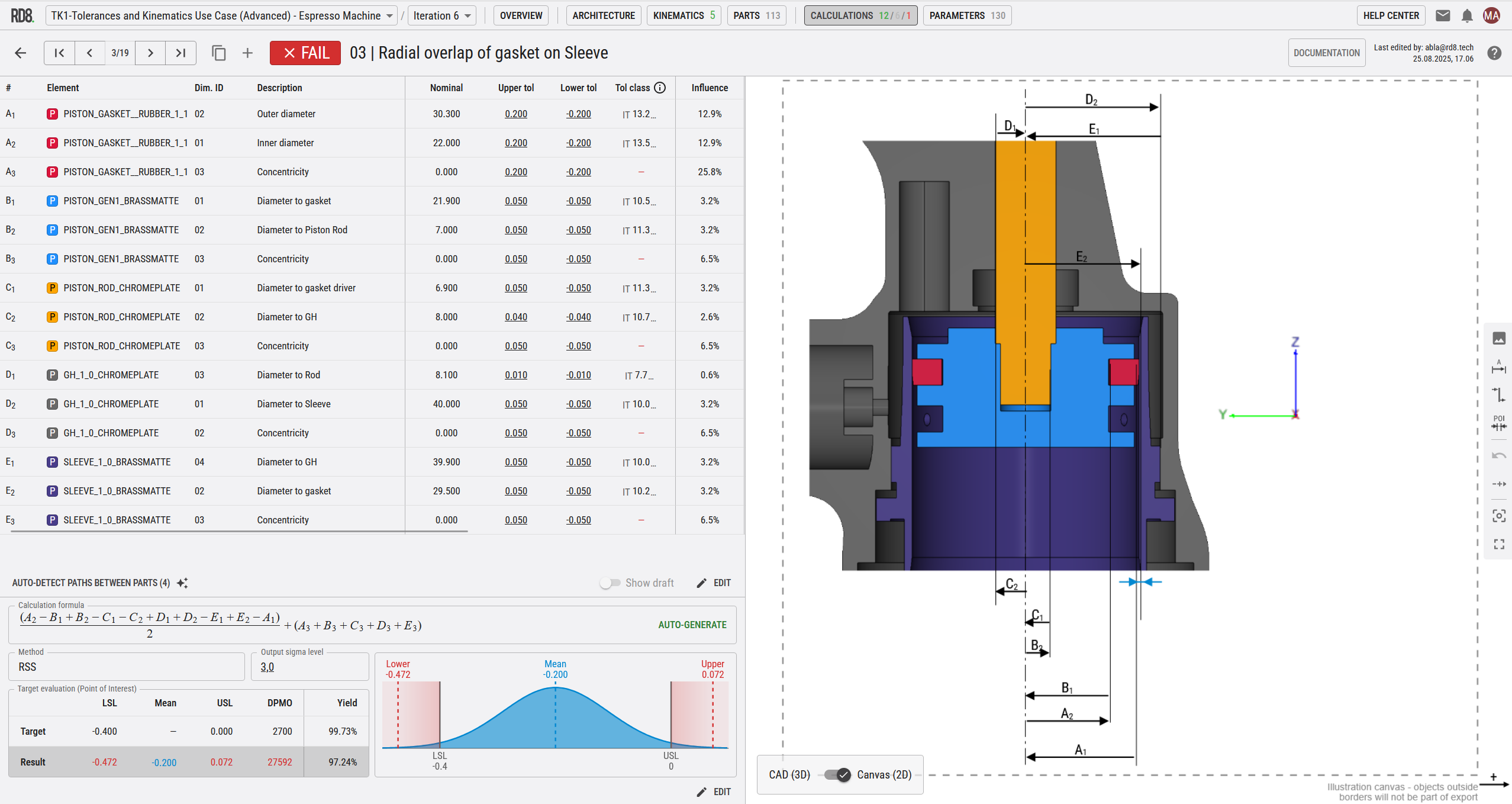Switch to the KINEMATICS tab
This screenshot has width=1512, height=804.
point(684,16)
